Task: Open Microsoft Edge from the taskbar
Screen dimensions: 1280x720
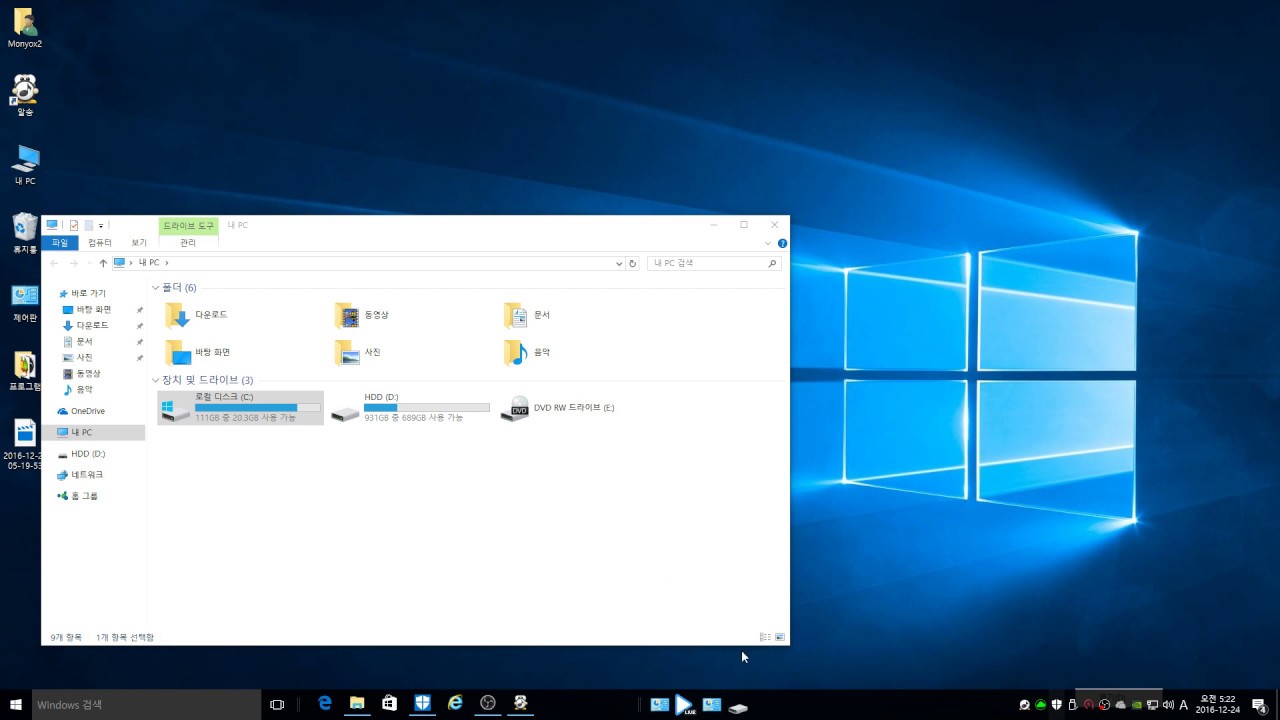Action: (324, 704)
